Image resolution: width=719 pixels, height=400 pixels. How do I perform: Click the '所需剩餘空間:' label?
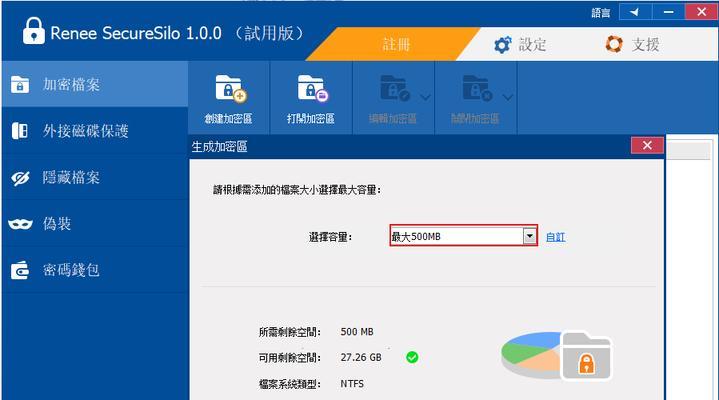point(289,332)
